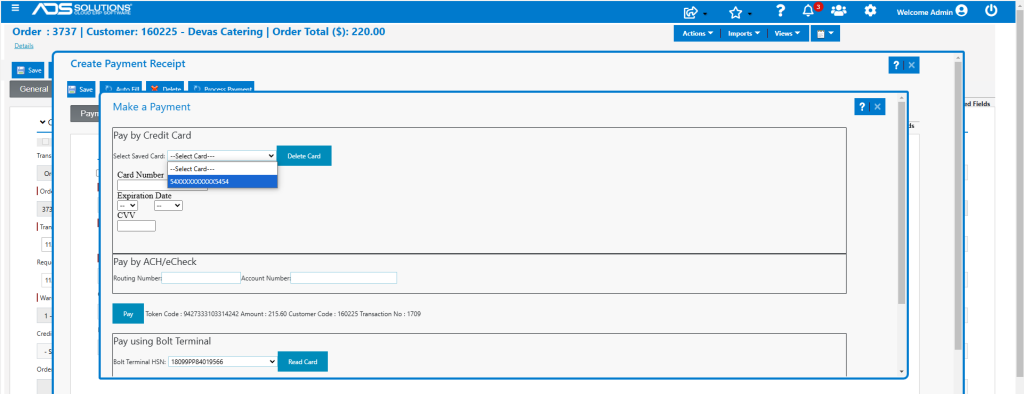Click the Account Number field

(344, 278)
